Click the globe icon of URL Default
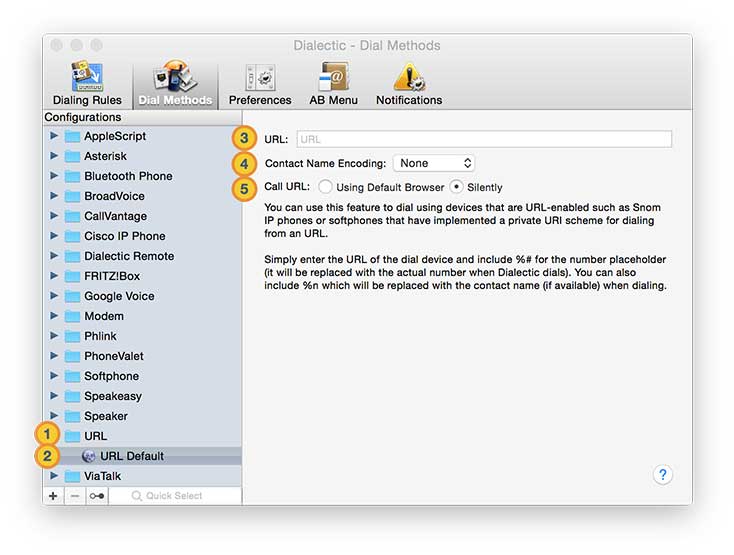 point(88,456)
